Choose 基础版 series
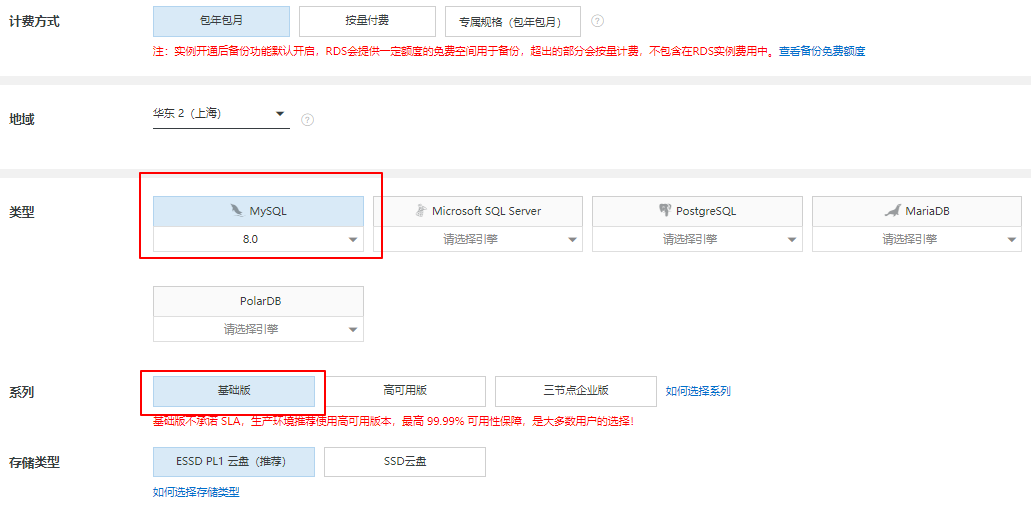The image size is (1031, 512). click(234, 391)
